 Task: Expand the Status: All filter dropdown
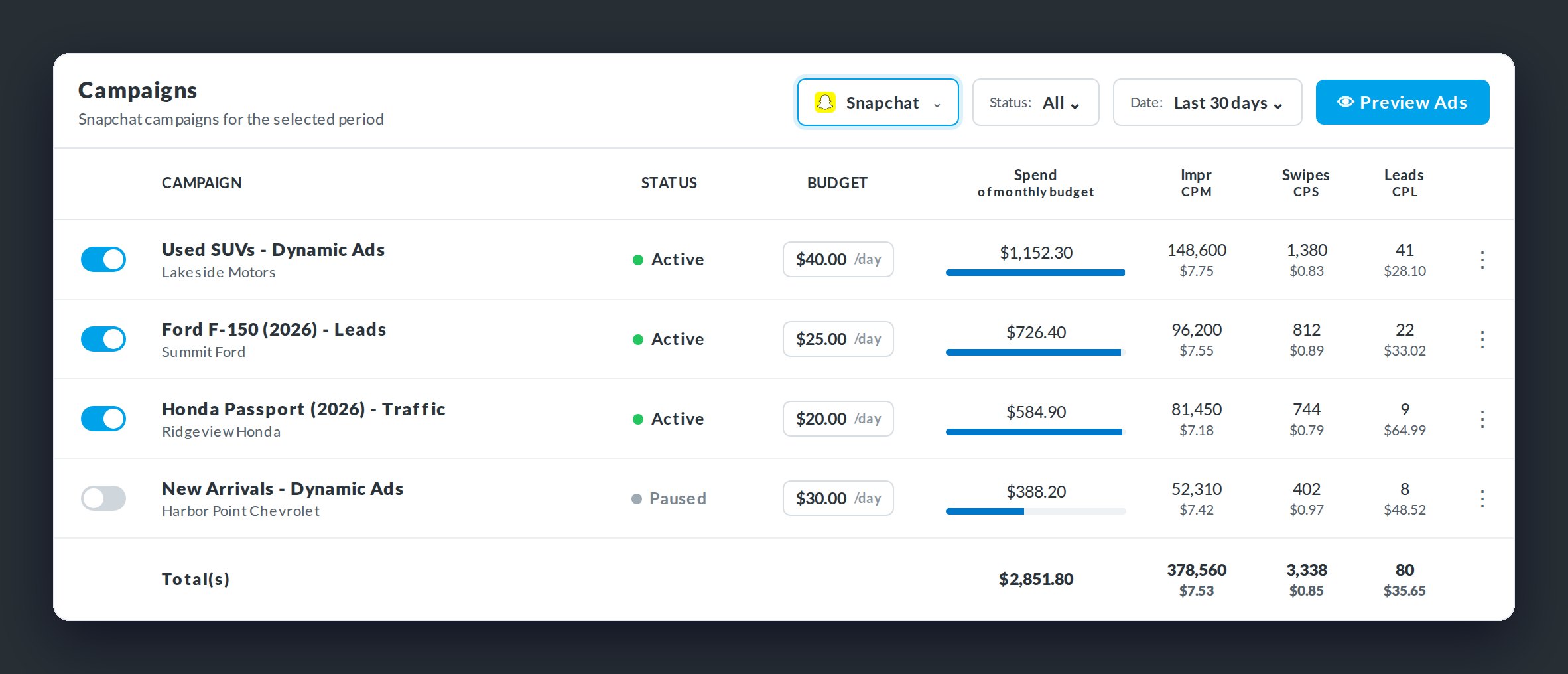tap(1035, 102)
